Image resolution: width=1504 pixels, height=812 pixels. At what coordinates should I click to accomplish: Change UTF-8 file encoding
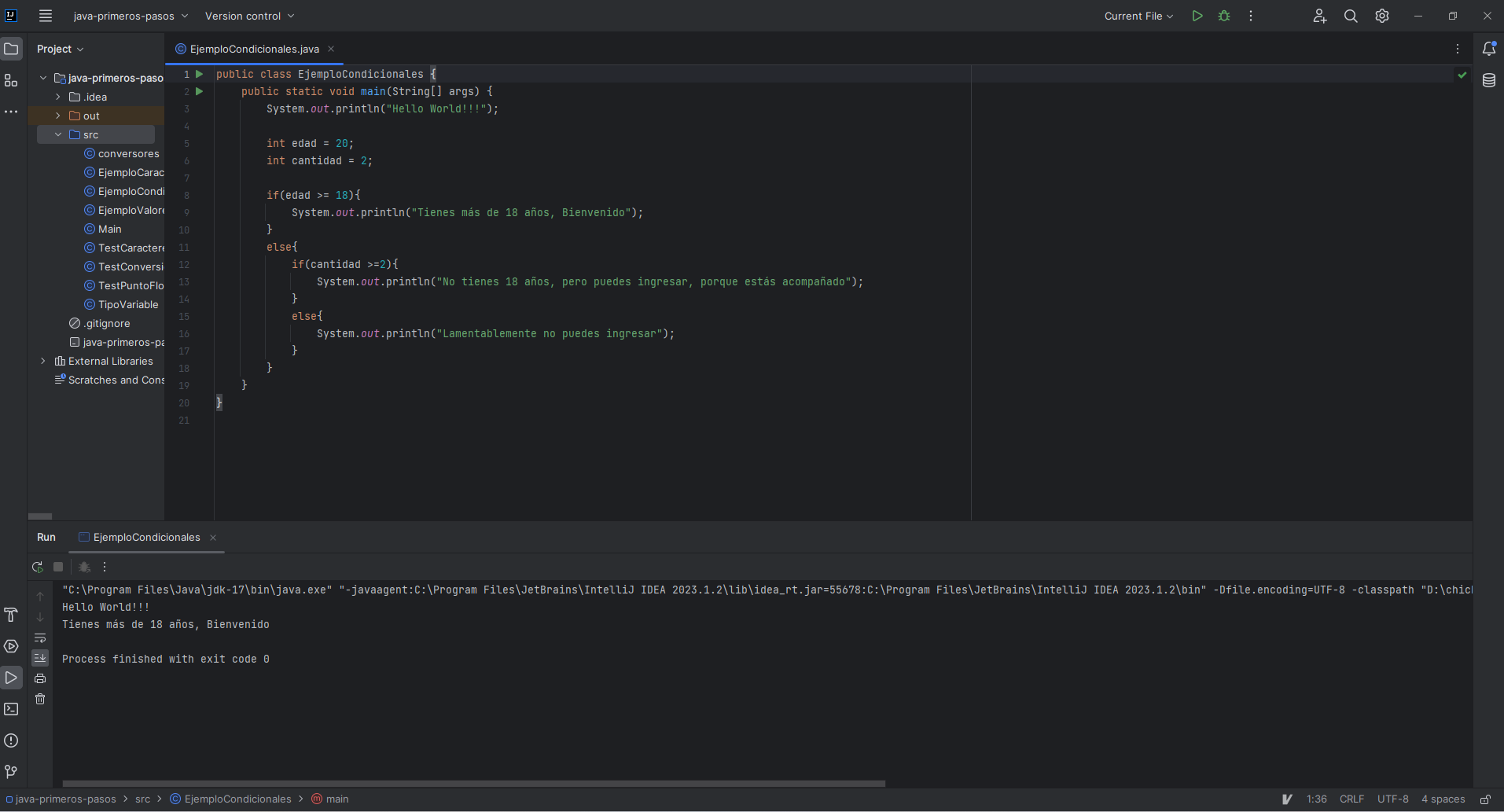1393,799
